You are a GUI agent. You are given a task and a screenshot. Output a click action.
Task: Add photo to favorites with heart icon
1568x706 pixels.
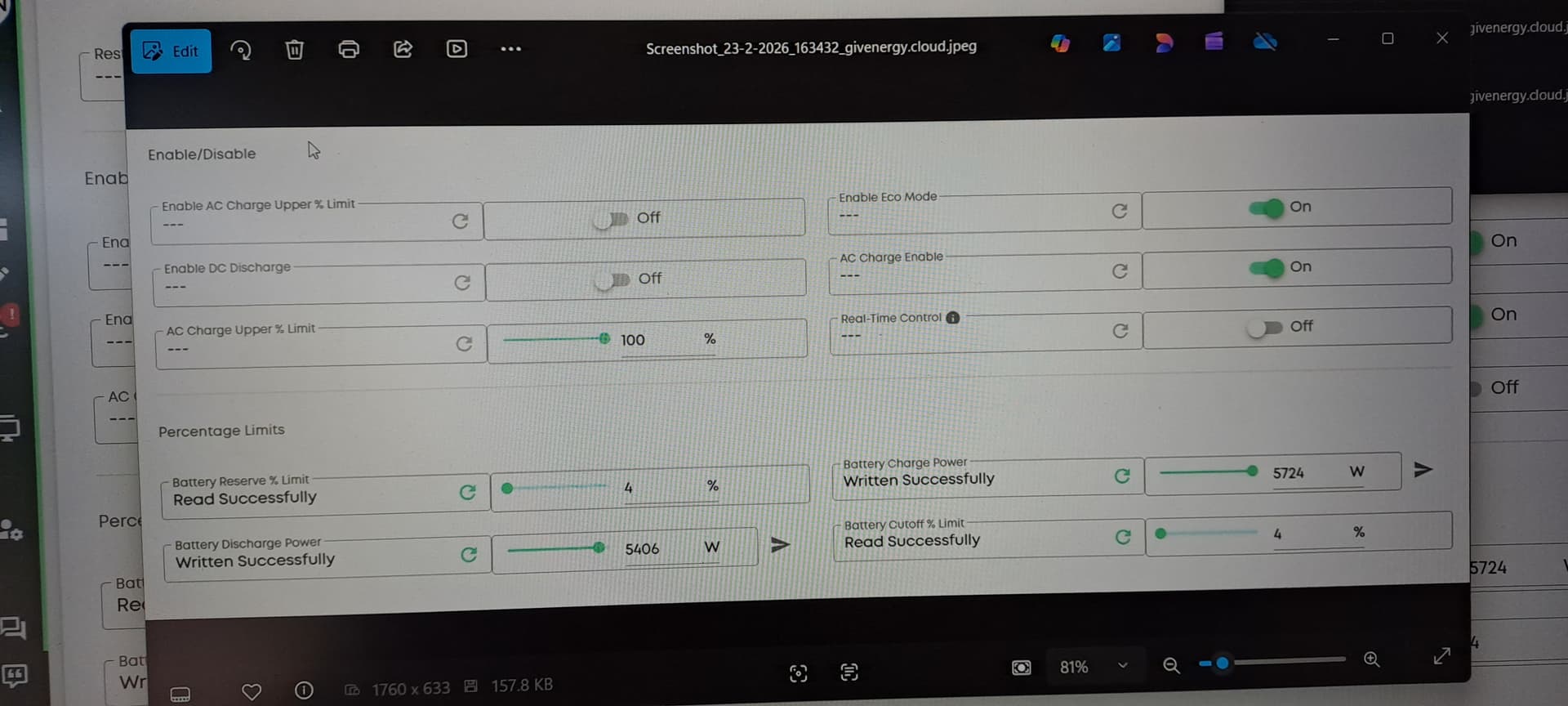point(252,691)
